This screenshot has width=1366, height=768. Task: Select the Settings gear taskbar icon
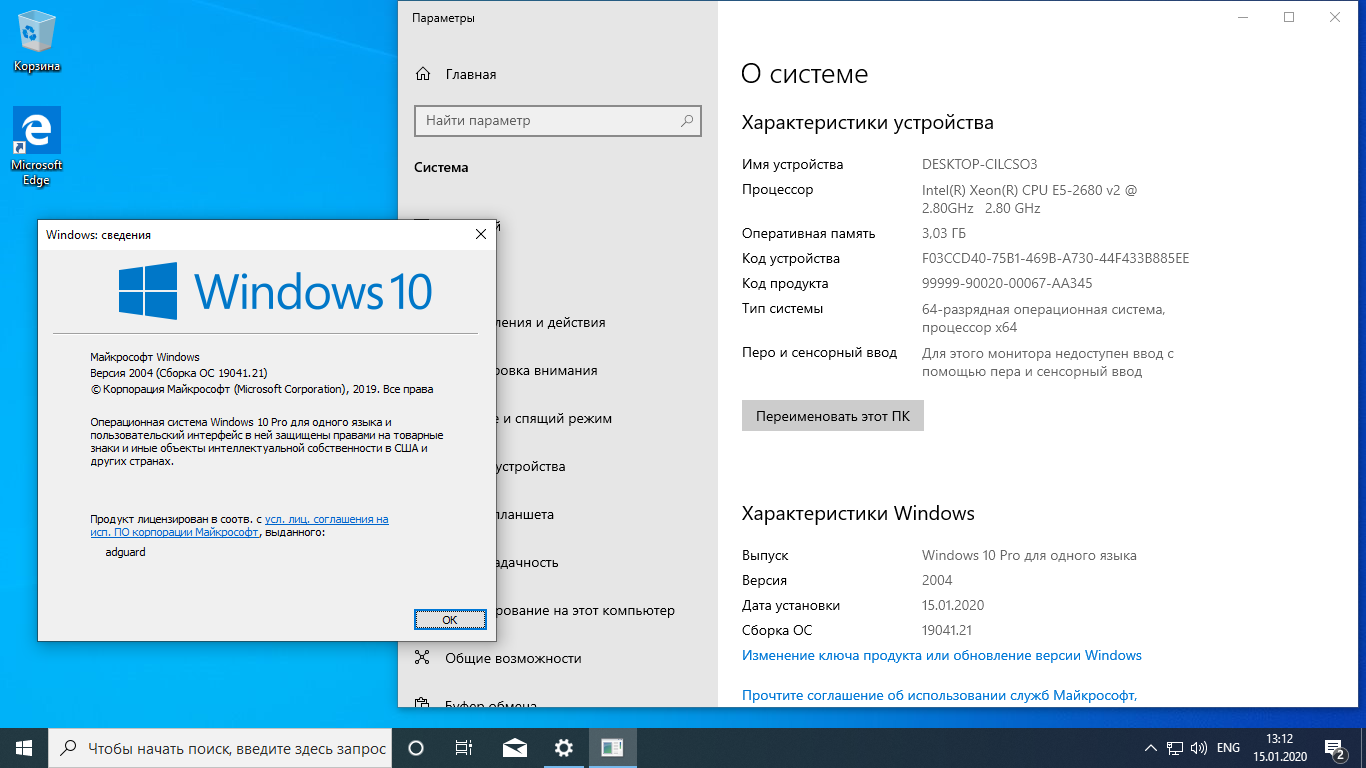(x=564, y=748)
